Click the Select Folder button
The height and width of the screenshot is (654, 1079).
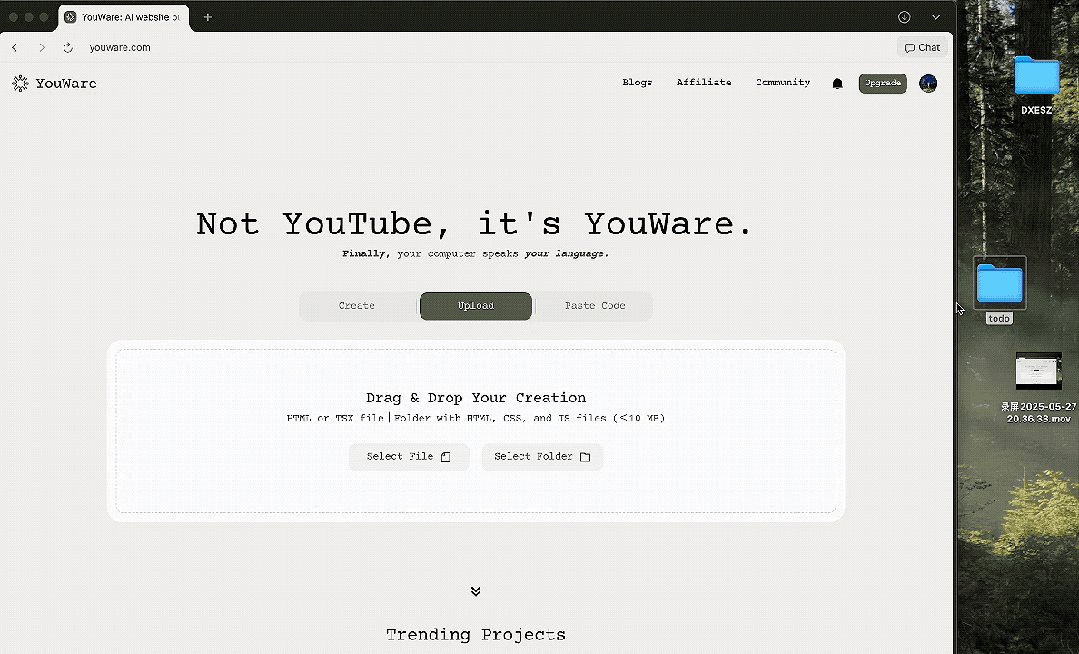[542, 457]
